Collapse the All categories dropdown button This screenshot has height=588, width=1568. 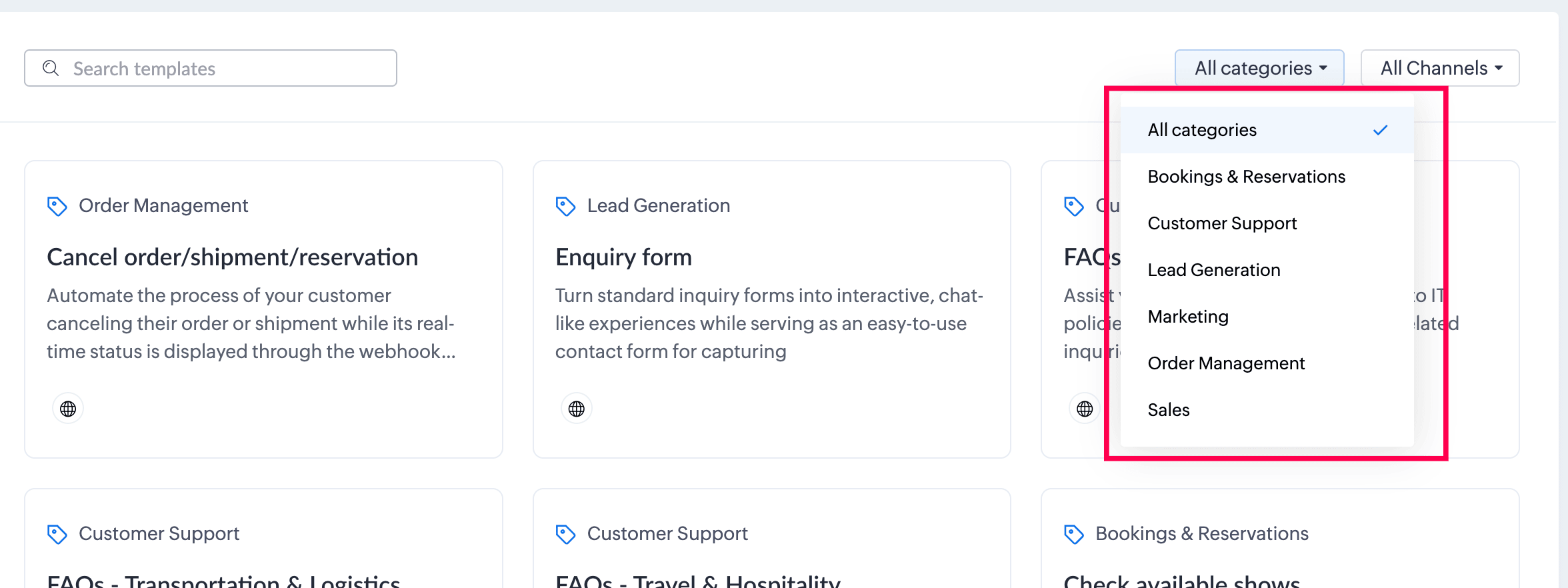point(1259,68)
